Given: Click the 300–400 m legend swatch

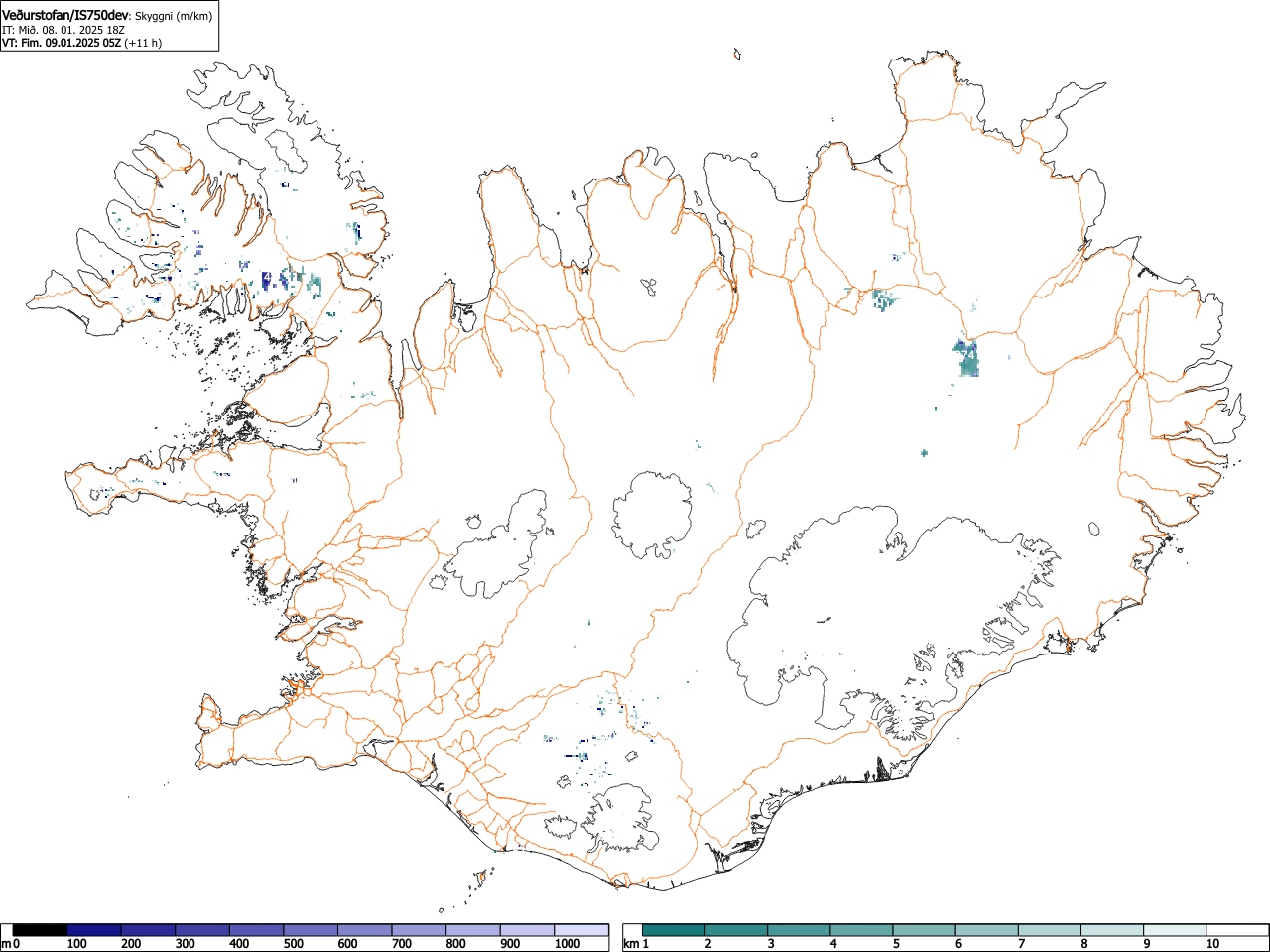Looking at the screenshot, I should (202, 930).
